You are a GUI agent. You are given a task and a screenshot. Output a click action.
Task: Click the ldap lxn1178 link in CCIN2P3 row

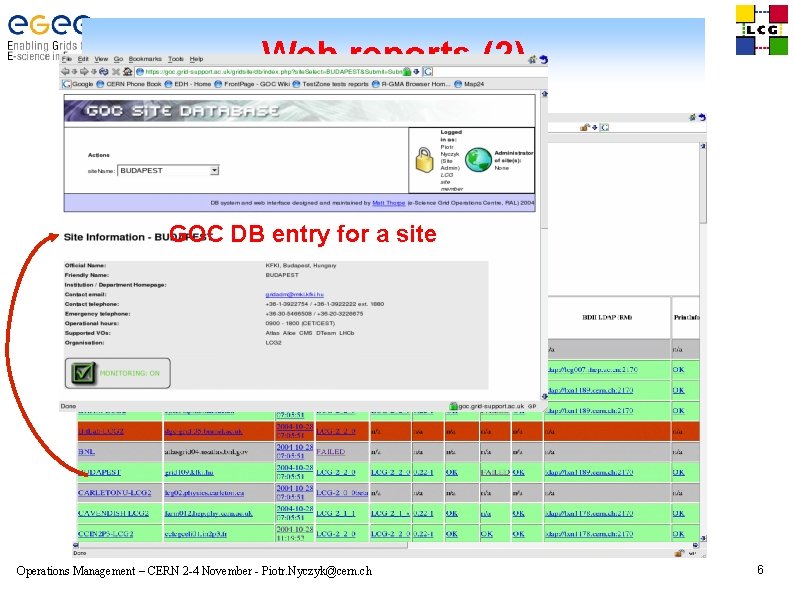tap(590, 534)
